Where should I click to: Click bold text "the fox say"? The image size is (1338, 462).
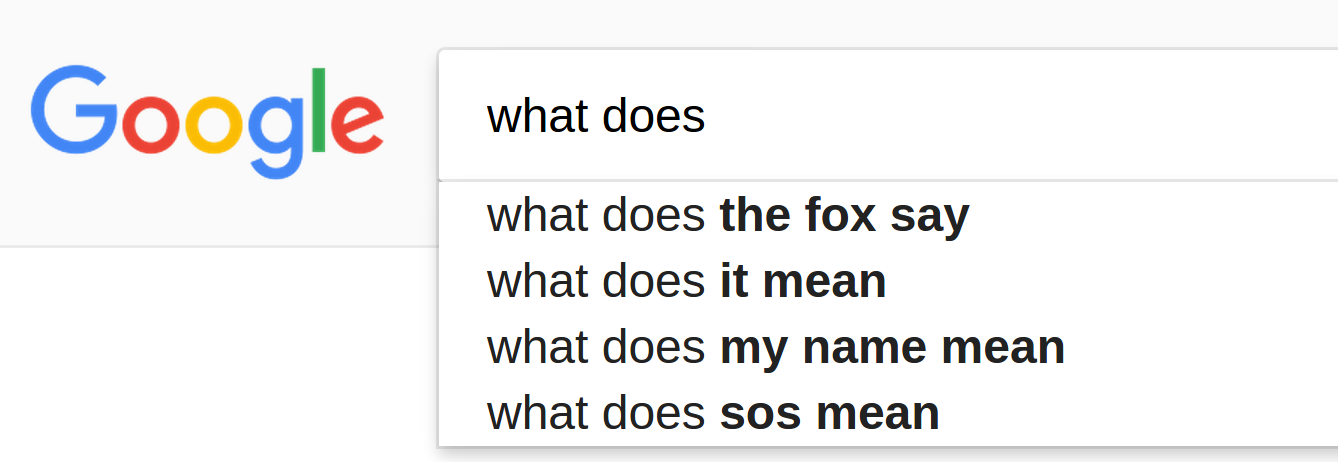(x=844, y=216)
